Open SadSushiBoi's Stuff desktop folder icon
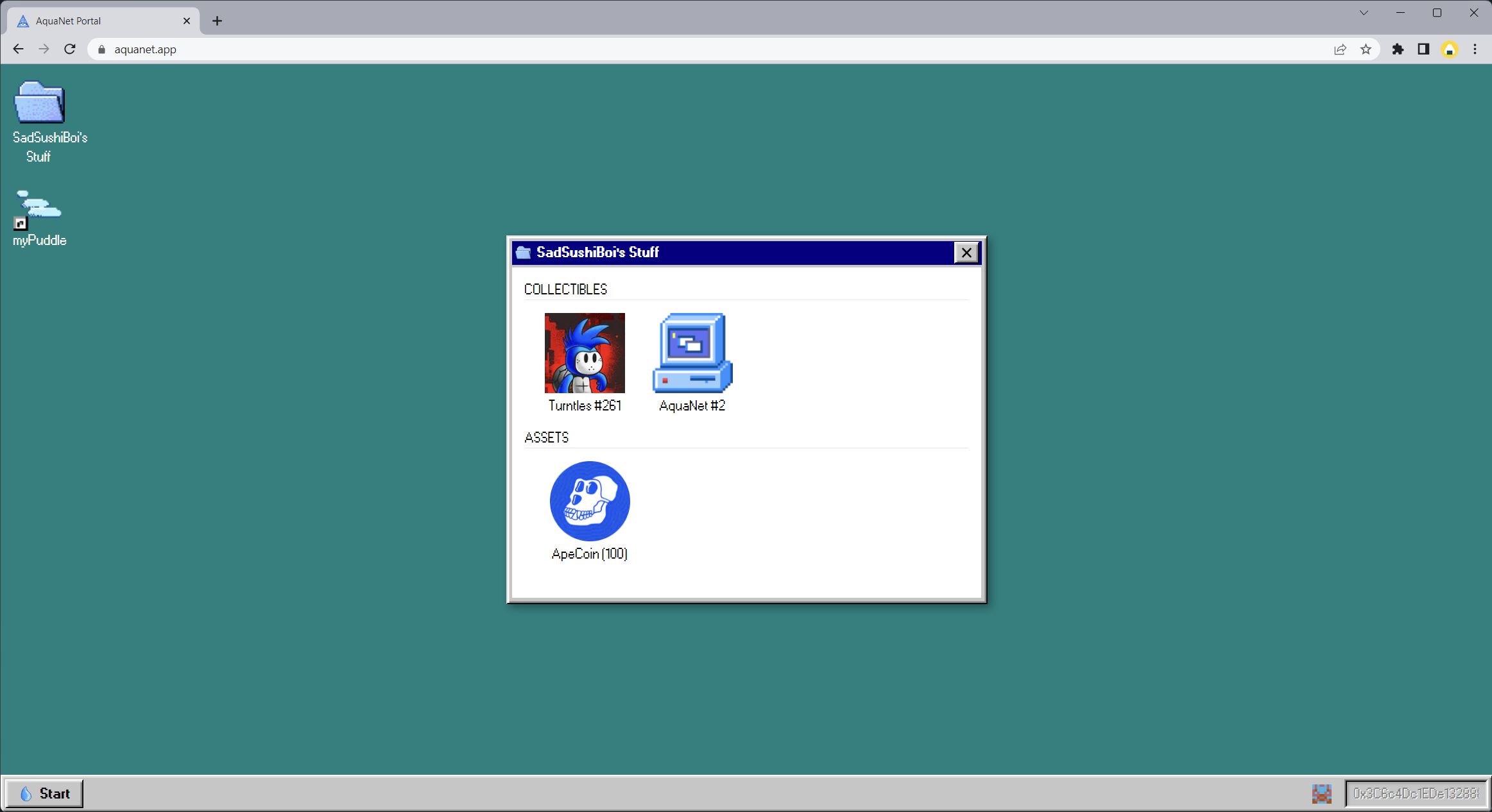 pos(40,102)
